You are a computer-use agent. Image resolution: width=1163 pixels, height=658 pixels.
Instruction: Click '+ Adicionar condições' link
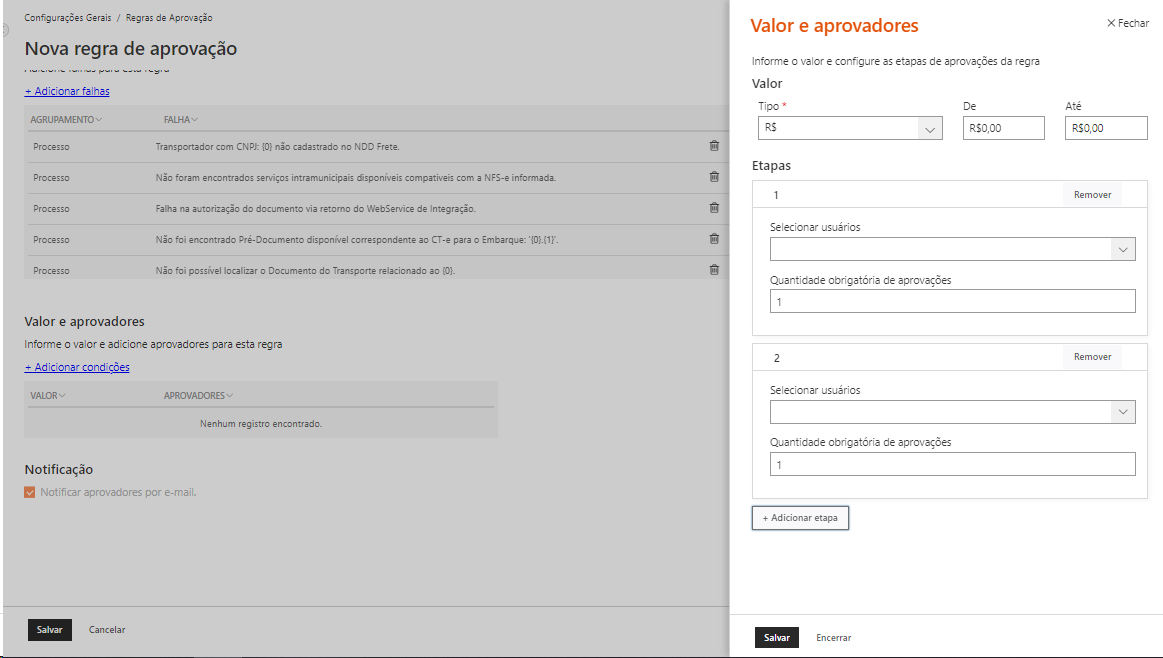pos(77,367)
